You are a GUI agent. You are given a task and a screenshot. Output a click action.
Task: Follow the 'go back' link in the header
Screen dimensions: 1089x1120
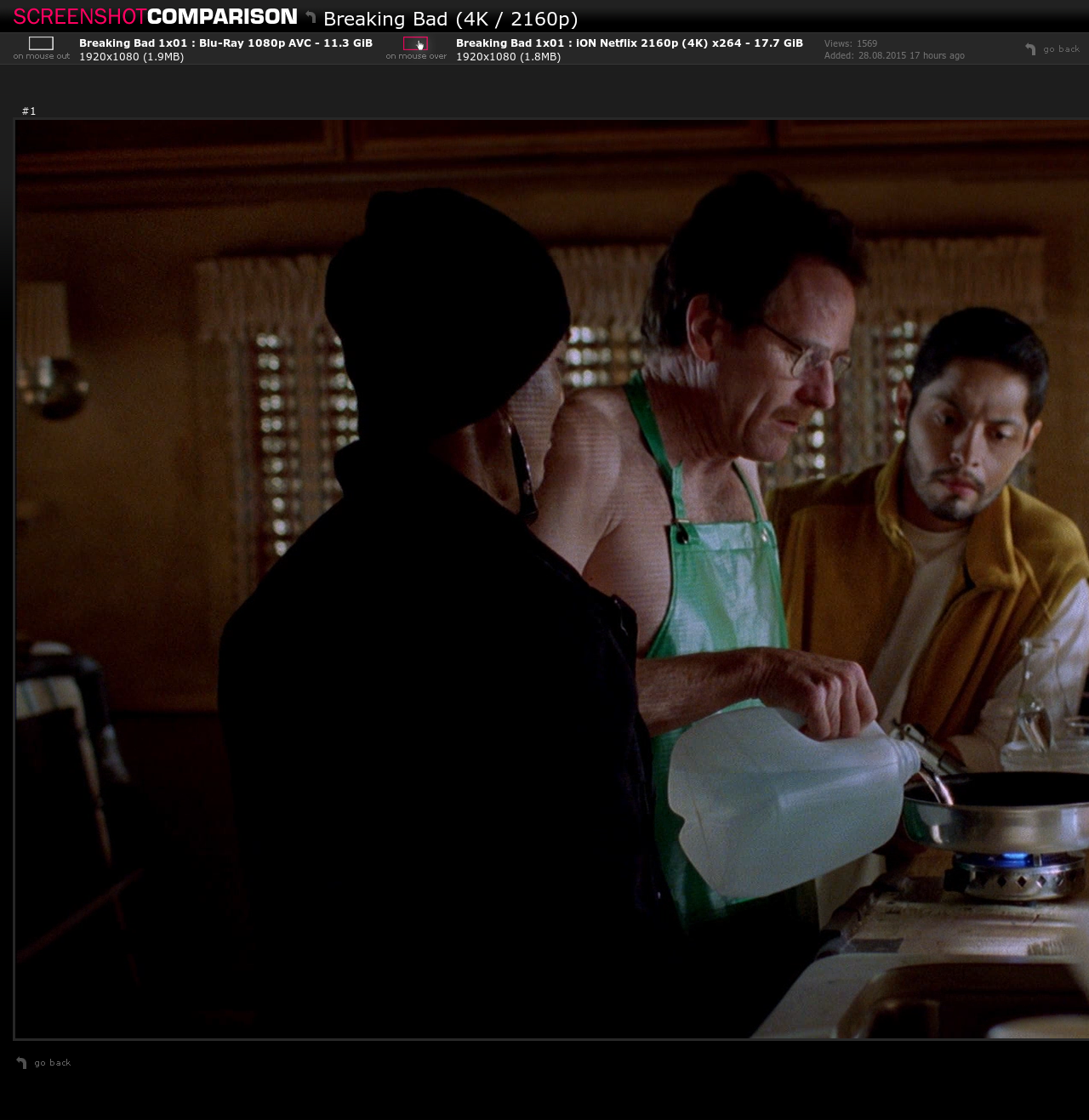tap(1061, 49)
